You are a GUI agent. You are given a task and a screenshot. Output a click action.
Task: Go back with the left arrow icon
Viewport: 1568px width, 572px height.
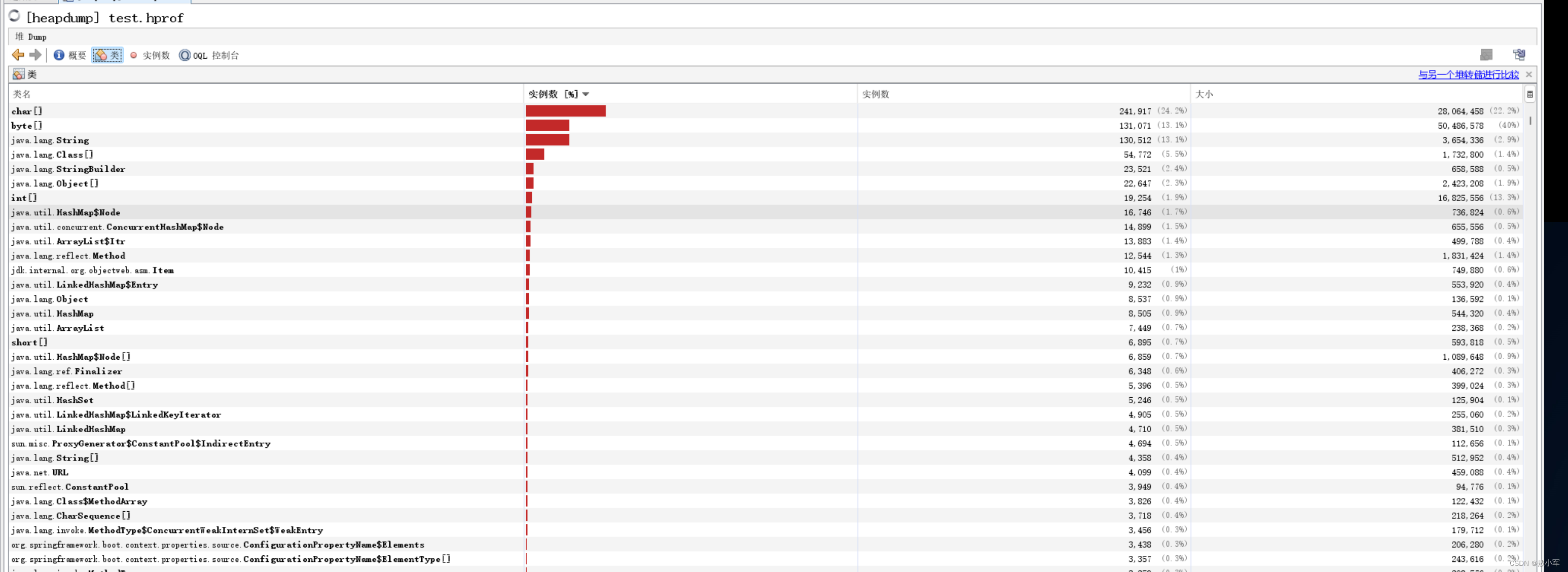click(18, 55)
